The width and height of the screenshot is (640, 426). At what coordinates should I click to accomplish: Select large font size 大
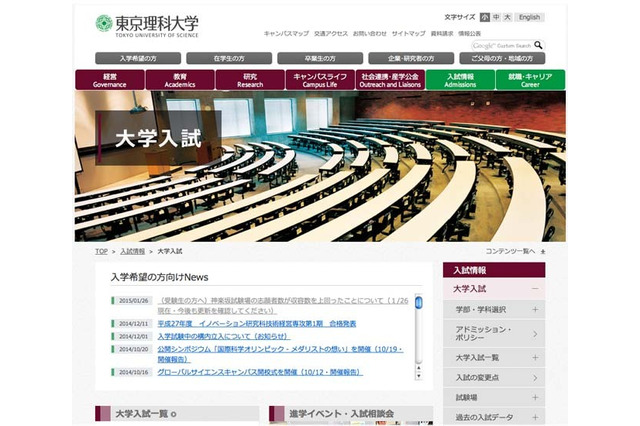(x=507, y=17)
